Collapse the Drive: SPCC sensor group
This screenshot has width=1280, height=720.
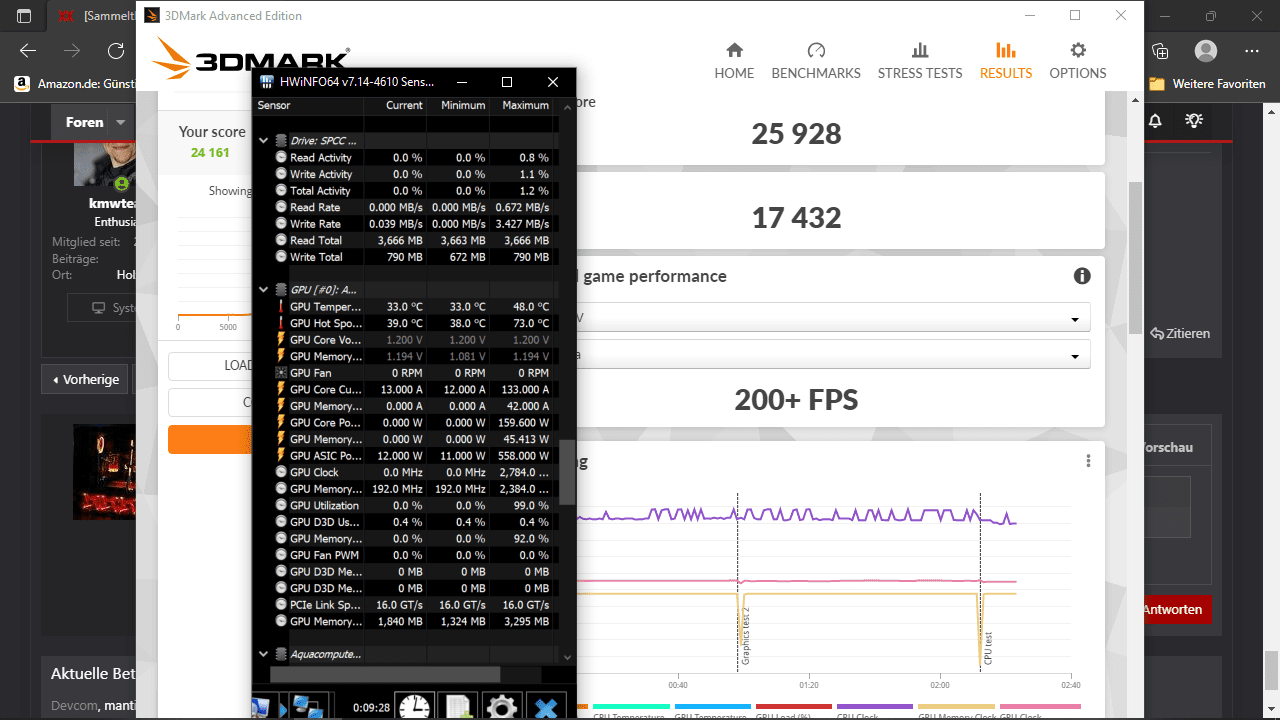tap(264, 141)
